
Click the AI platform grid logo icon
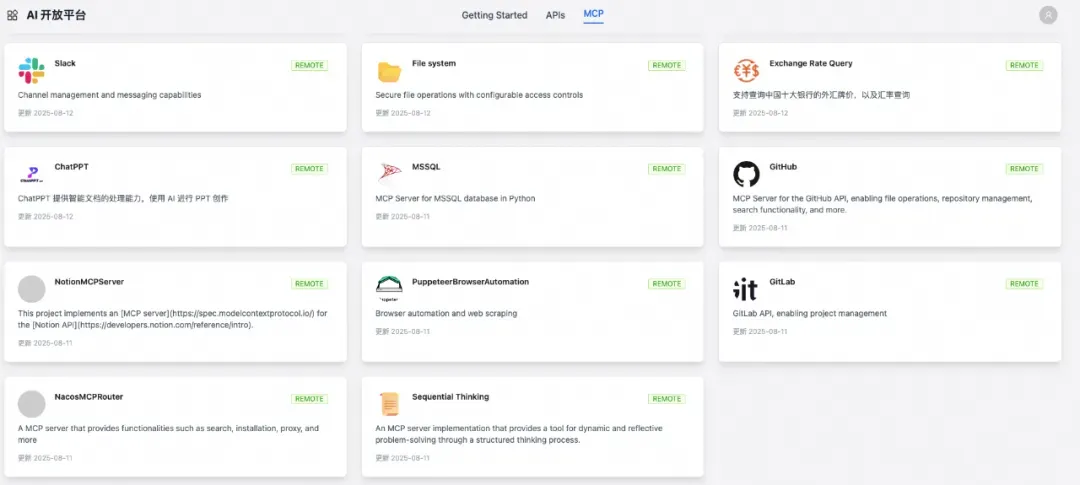[x=12, y=15]
